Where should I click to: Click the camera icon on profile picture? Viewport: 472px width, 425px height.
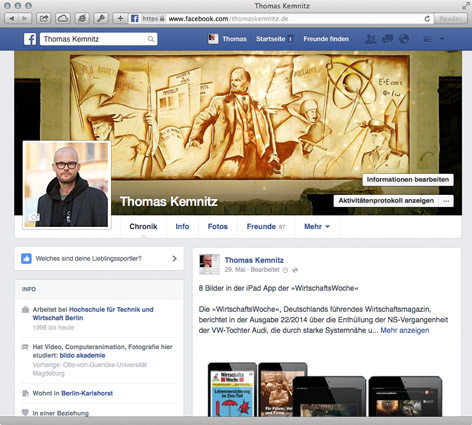tap(35, 217)
